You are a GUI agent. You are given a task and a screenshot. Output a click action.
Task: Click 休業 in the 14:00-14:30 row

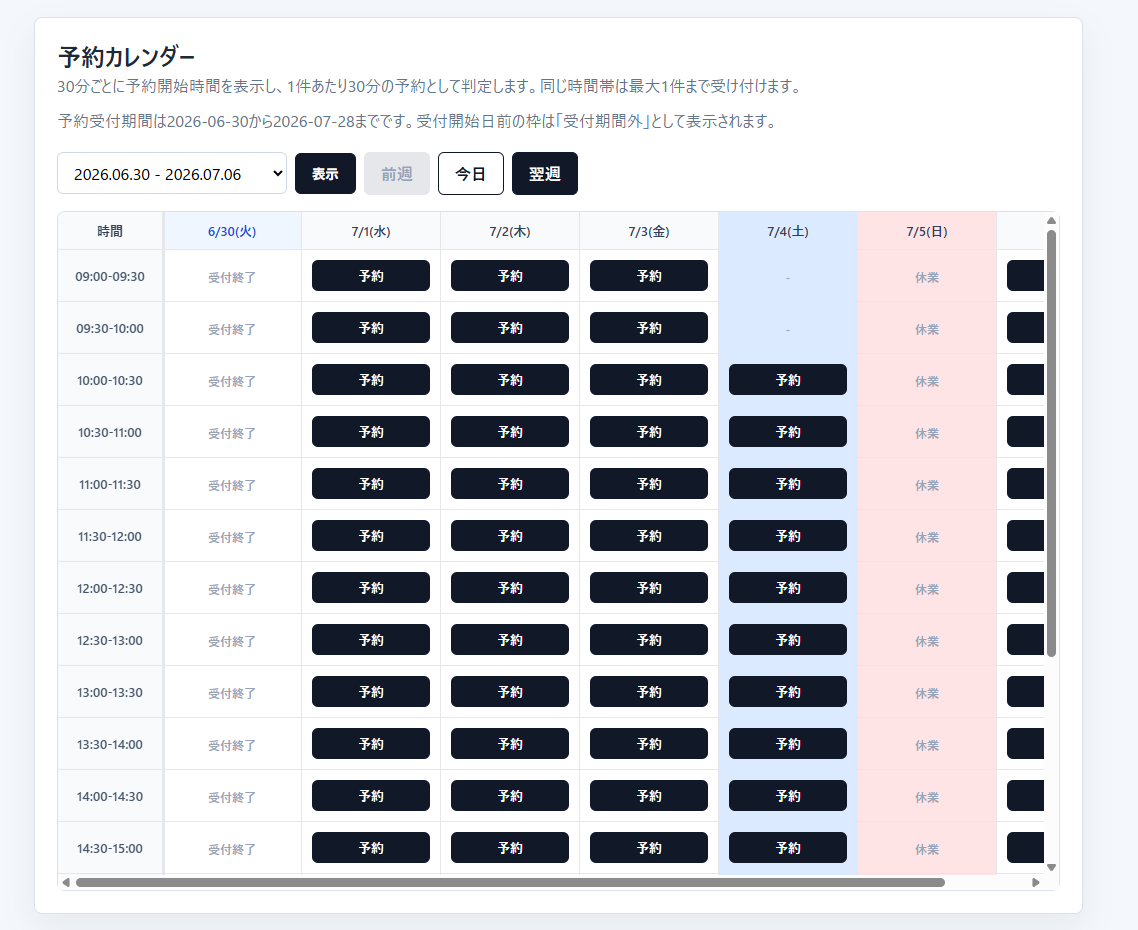click(x=927, y=797)
